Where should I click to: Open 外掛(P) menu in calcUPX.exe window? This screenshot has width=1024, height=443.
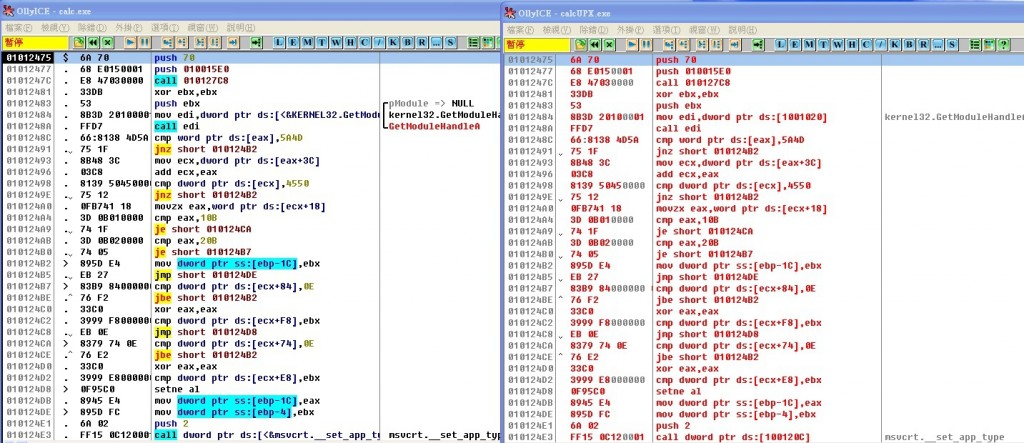point(630,29)
